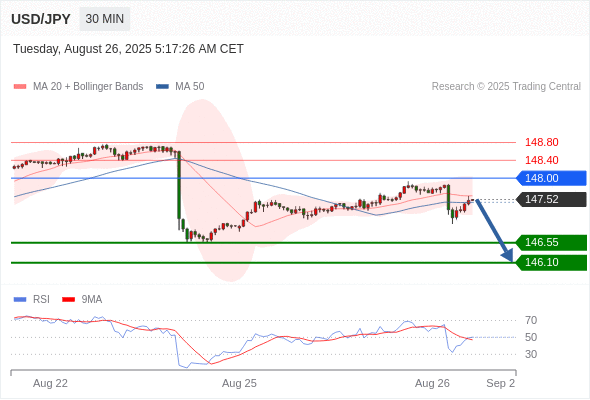The width and height of the screenshot is (590, 400).
Task: Click the 148.40 resistance label
Action: click(541, 160)
